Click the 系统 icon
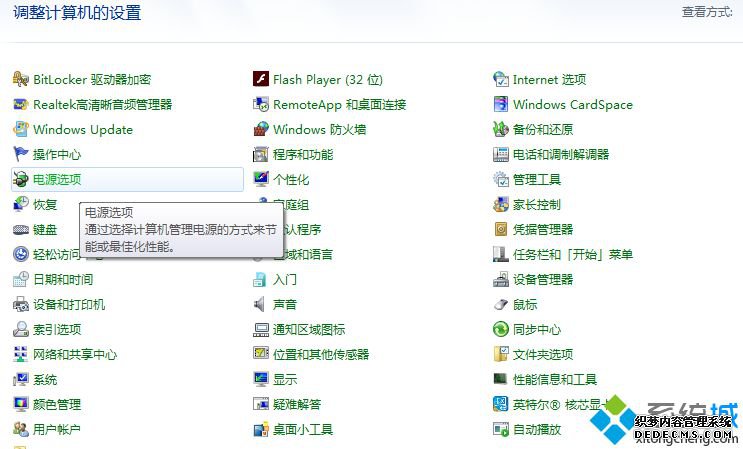This screenshot has height=449, width=743. [x=21, y=379]
